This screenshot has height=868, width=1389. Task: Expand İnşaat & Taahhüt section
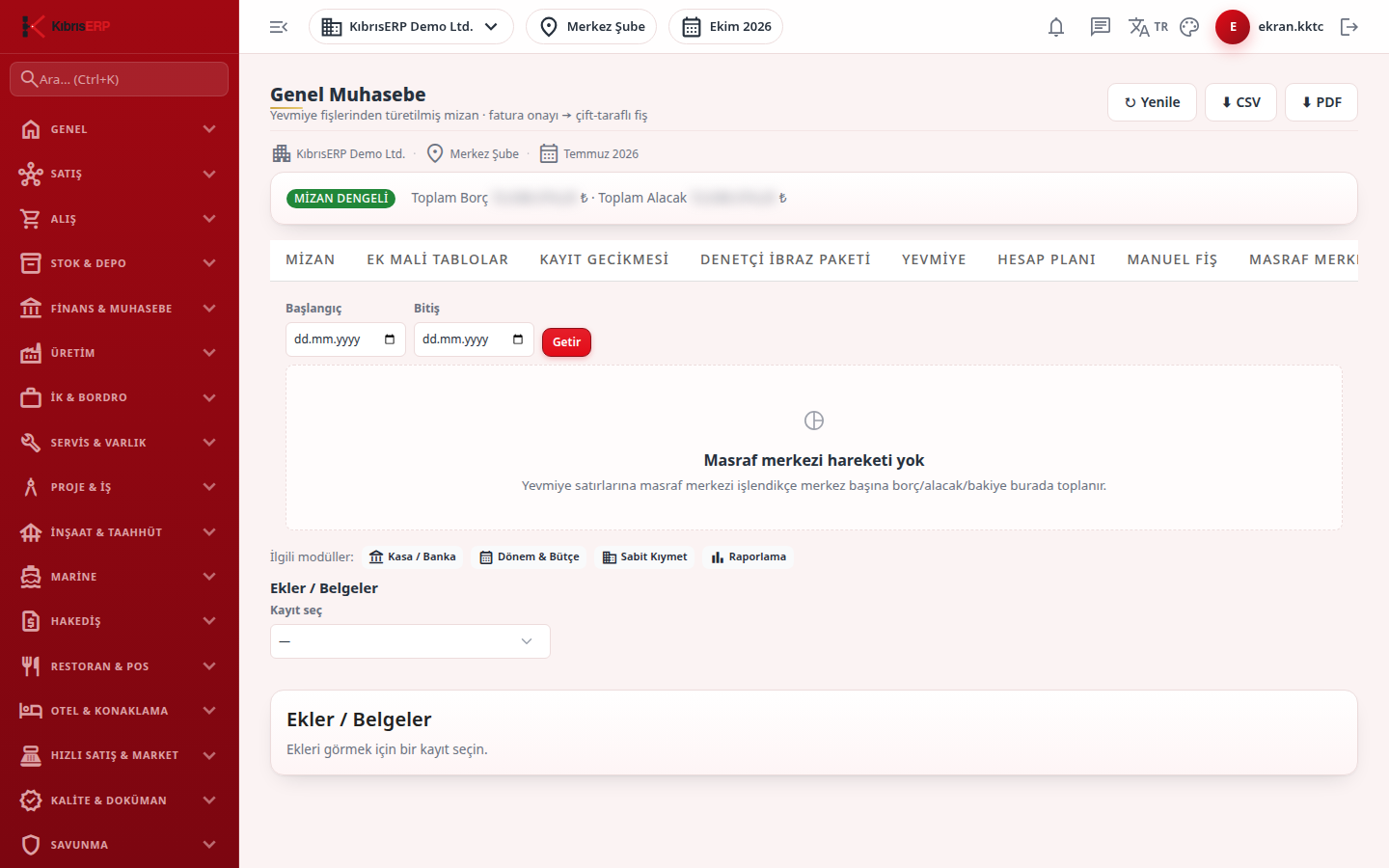[120, 532]
